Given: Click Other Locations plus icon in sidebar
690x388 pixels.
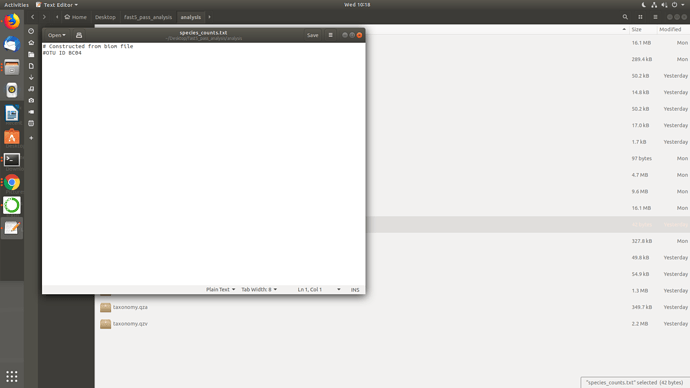Looking at the screenshot, I should click(31, 138).
